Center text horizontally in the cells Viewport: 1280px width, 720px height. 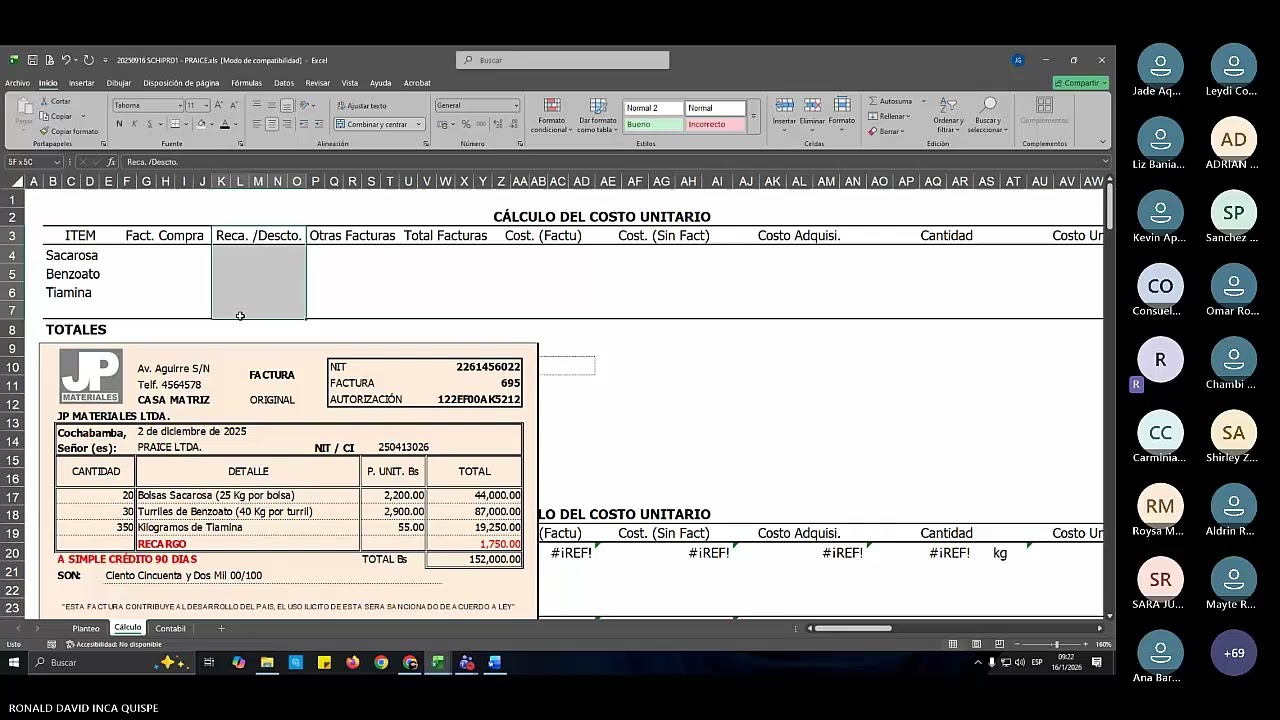(x=271, y=124)
